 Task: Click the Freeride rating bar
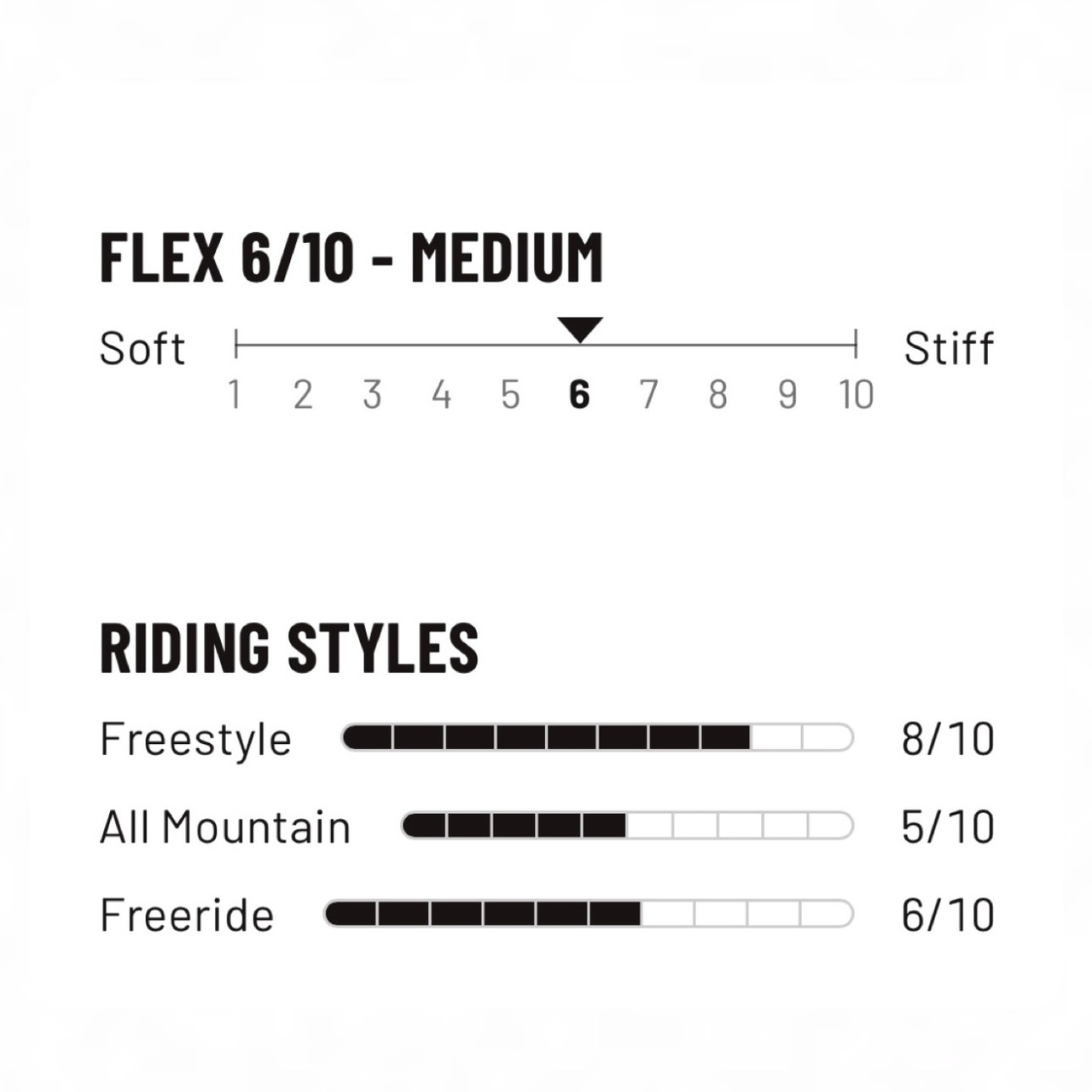pos(589,914)
